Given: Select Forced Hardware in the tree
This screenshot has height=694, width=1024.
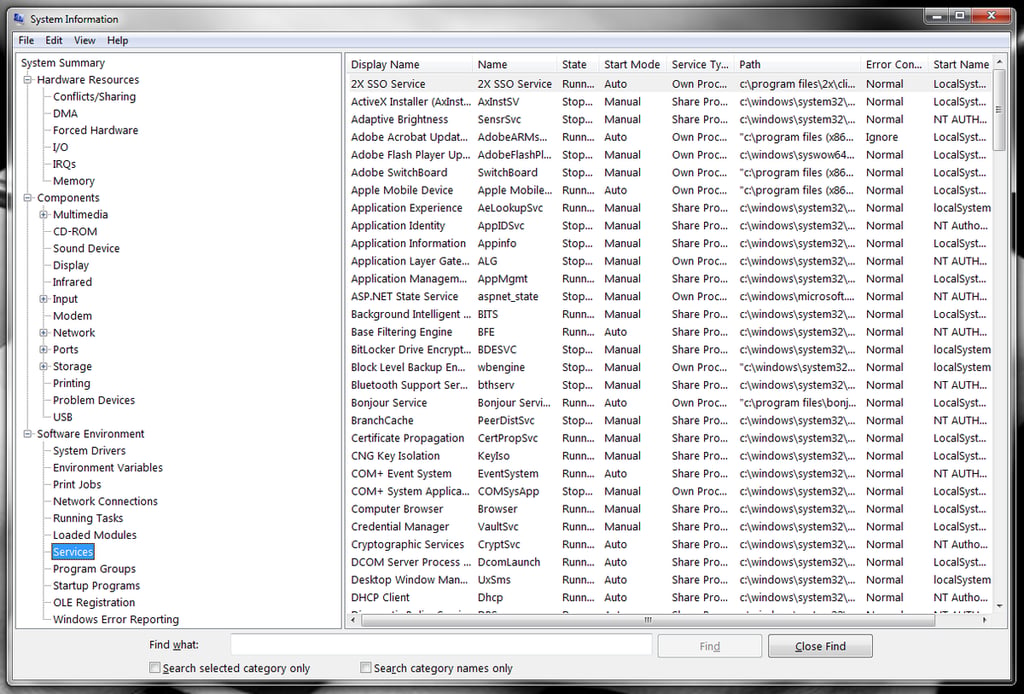Looking at the screenshot, I should pyautogui.click(x=95, y=131).
